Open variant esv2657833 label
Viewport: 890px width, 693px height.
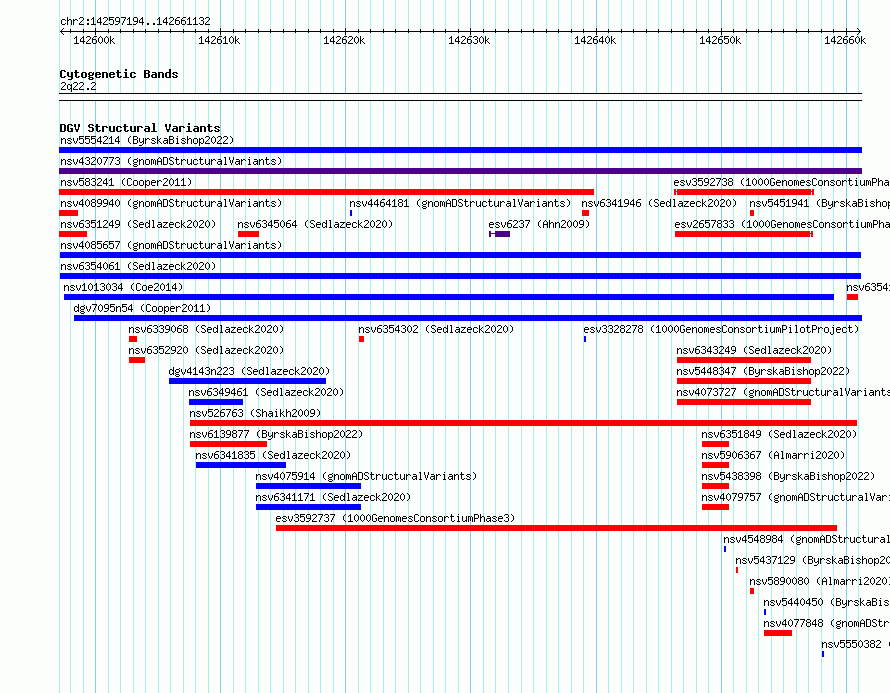pos(782,224)
